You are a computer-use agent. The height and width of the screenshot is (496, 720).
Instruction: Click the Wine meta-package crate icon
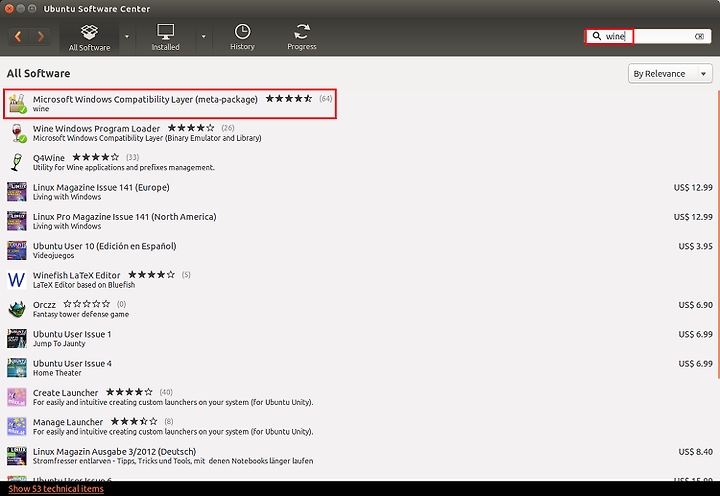[x=17, y=103]
